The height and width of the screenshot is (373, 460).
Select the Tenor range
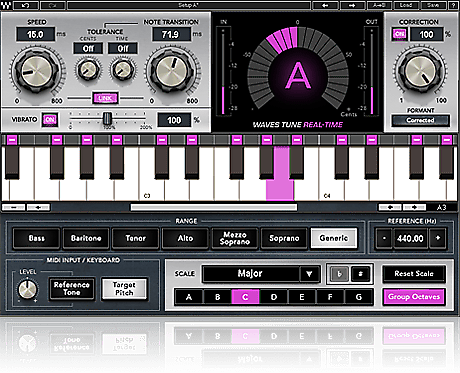(x=136, y=238)
